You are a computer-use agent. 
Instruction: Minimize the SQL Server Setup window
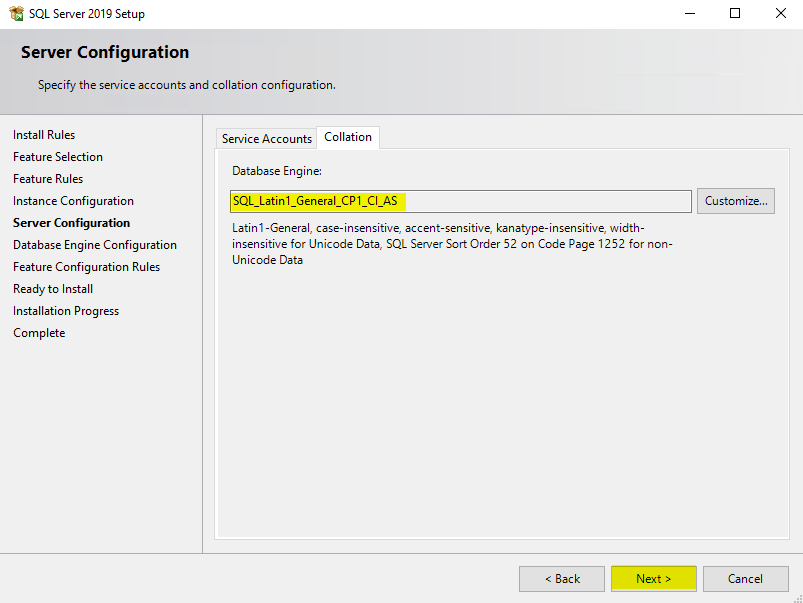click(690, 14)
